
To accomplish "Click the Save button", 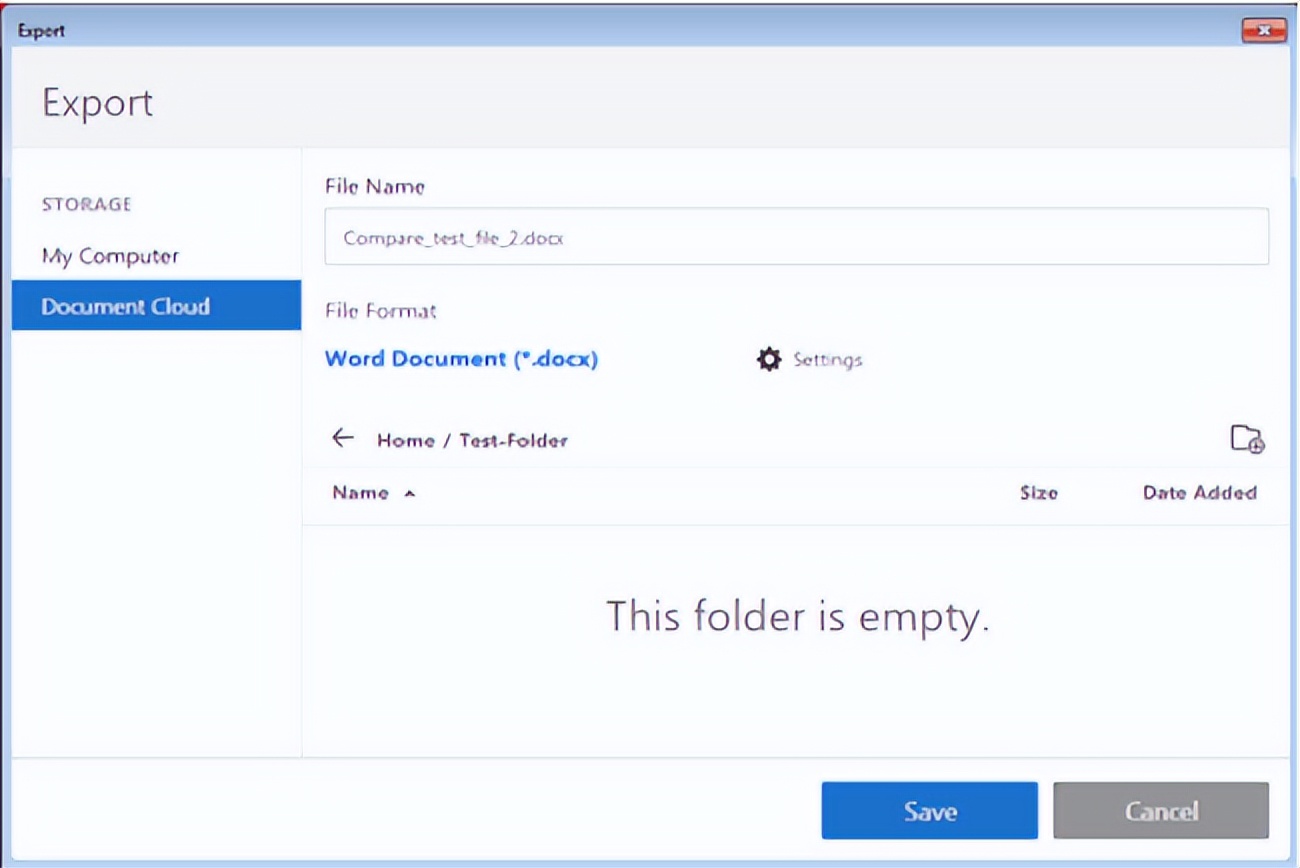I will click(x=929, y=810).
